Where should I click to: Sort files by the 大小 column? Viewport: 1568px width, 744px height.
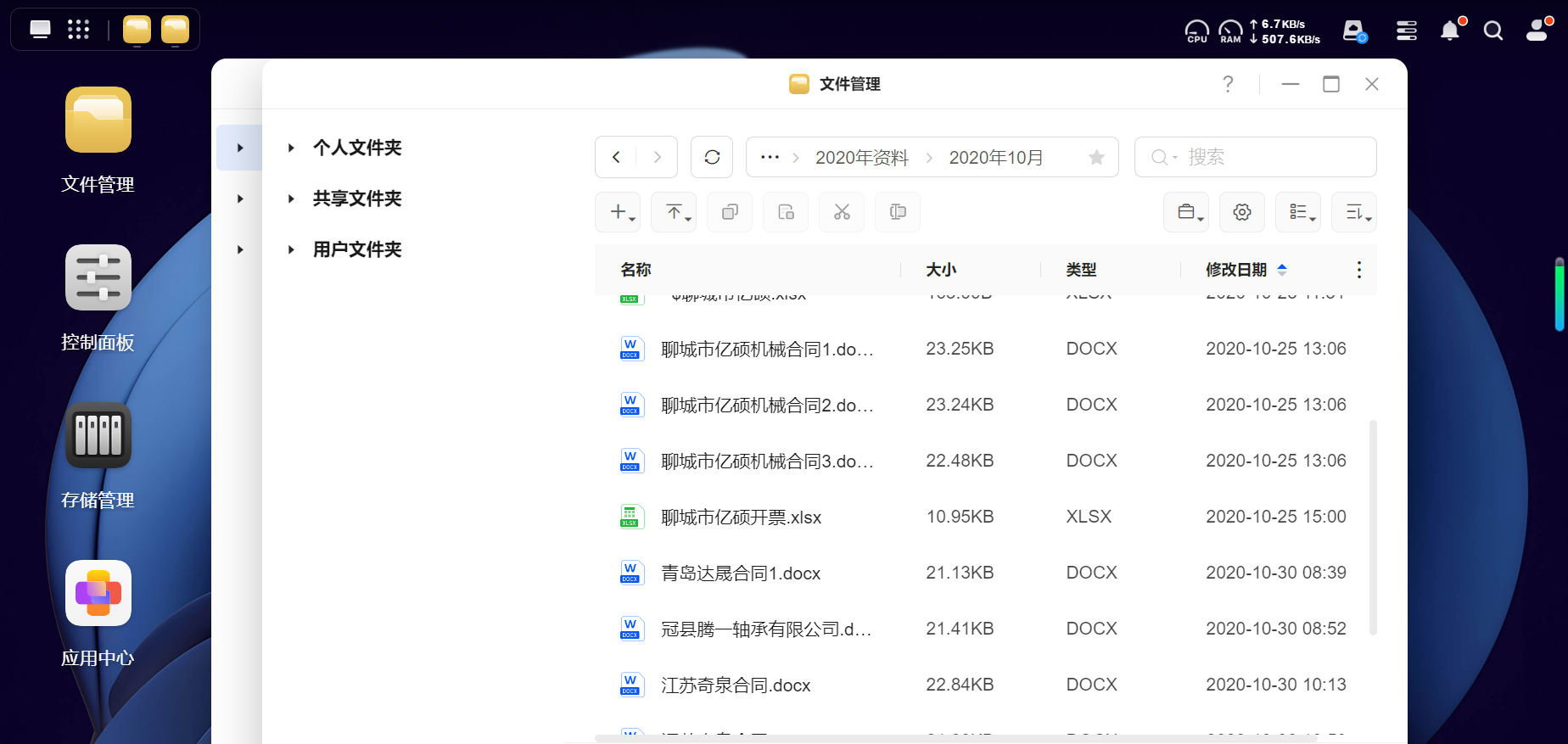coord(942,270)
